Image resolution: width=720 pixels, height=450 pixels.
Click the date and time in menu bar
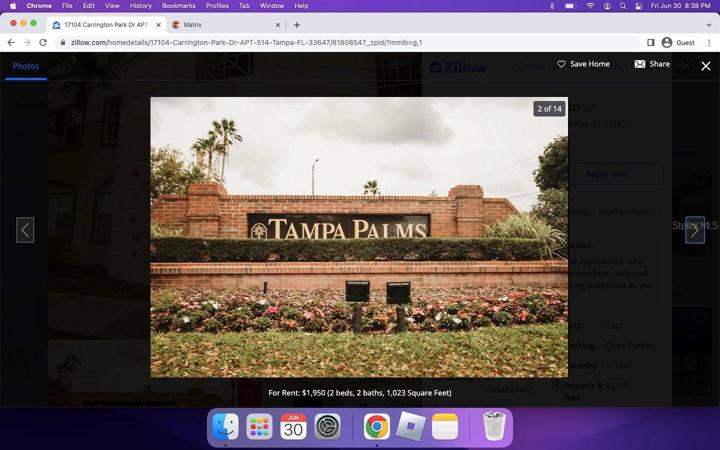(681, 6)
